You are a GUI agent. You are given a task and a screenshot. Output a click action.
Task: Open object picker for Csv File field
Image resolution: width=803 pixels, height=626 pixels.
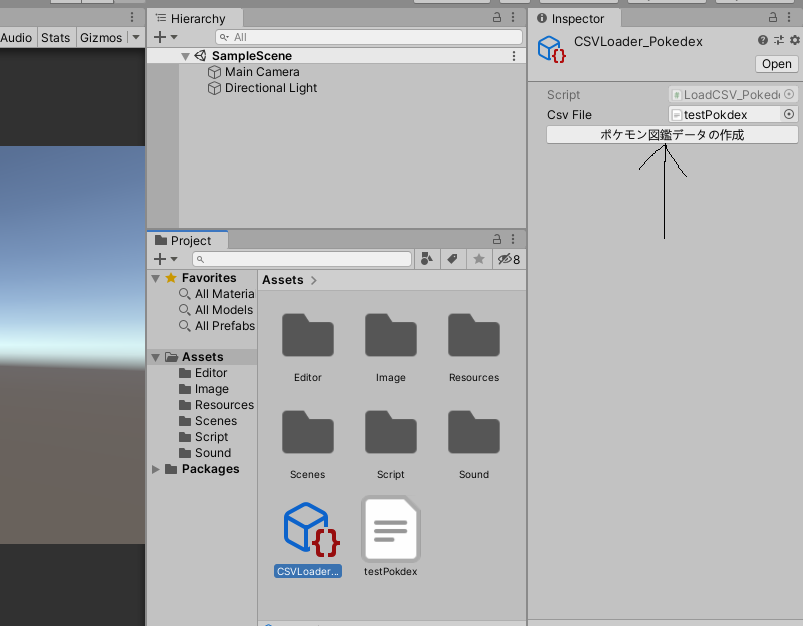click(789, 114)
